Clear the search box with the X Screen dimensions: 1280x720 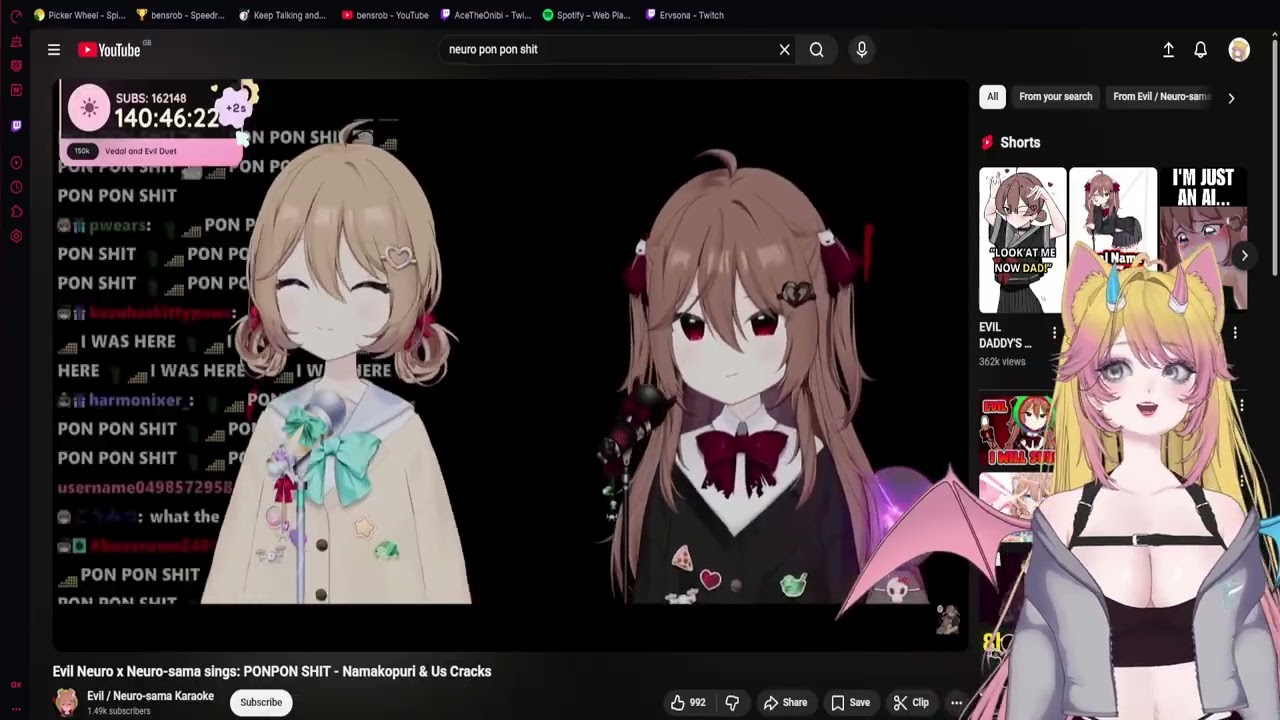pos(784,50)
